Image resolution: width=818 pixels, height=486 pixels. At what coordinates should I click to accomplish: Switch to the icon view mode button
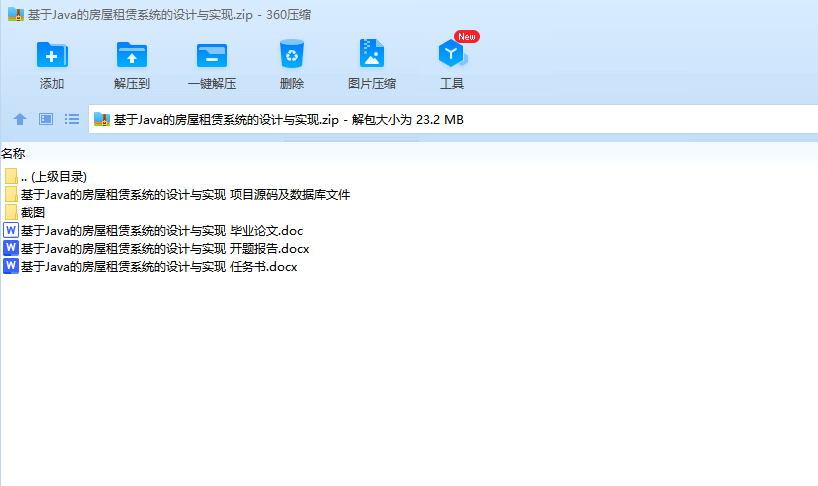tap(46, 119)
